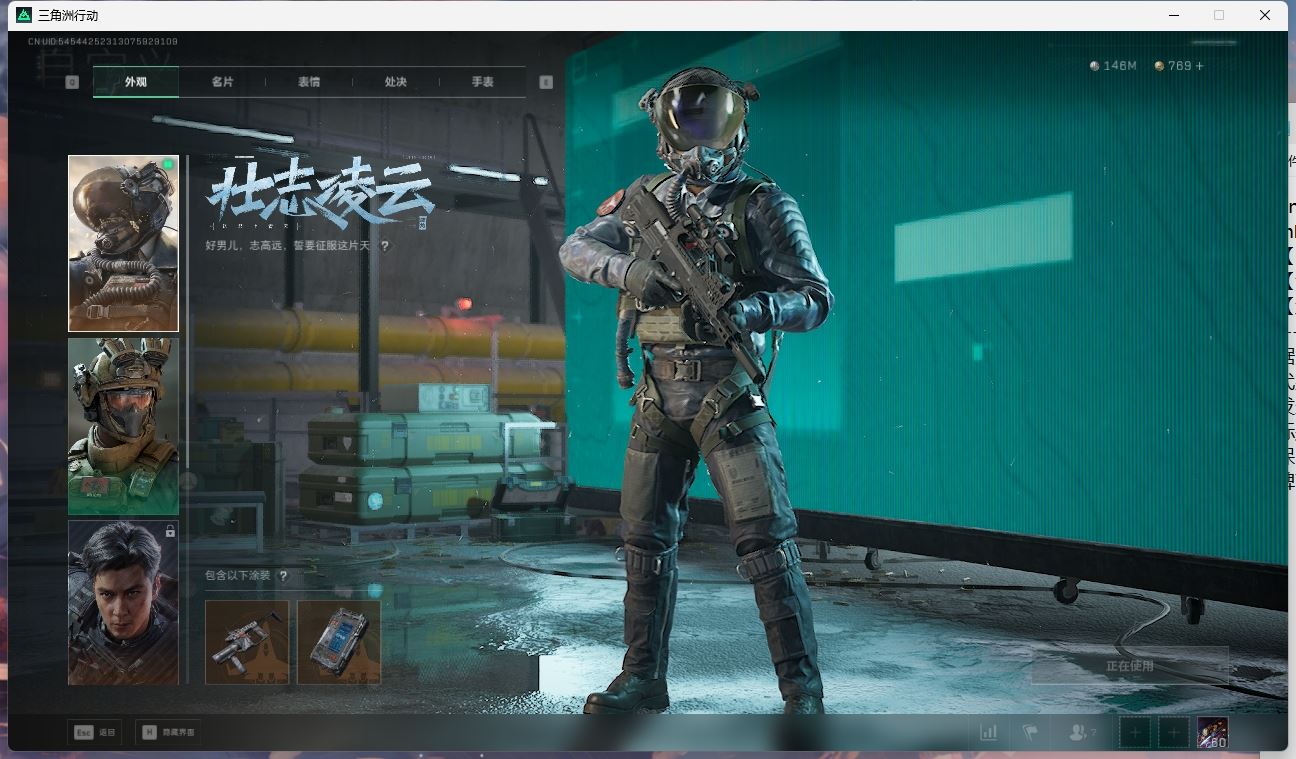Select the locked dark-haired operator skin
The height and width of the screenshot is (759, 1296).
(123, 602)
